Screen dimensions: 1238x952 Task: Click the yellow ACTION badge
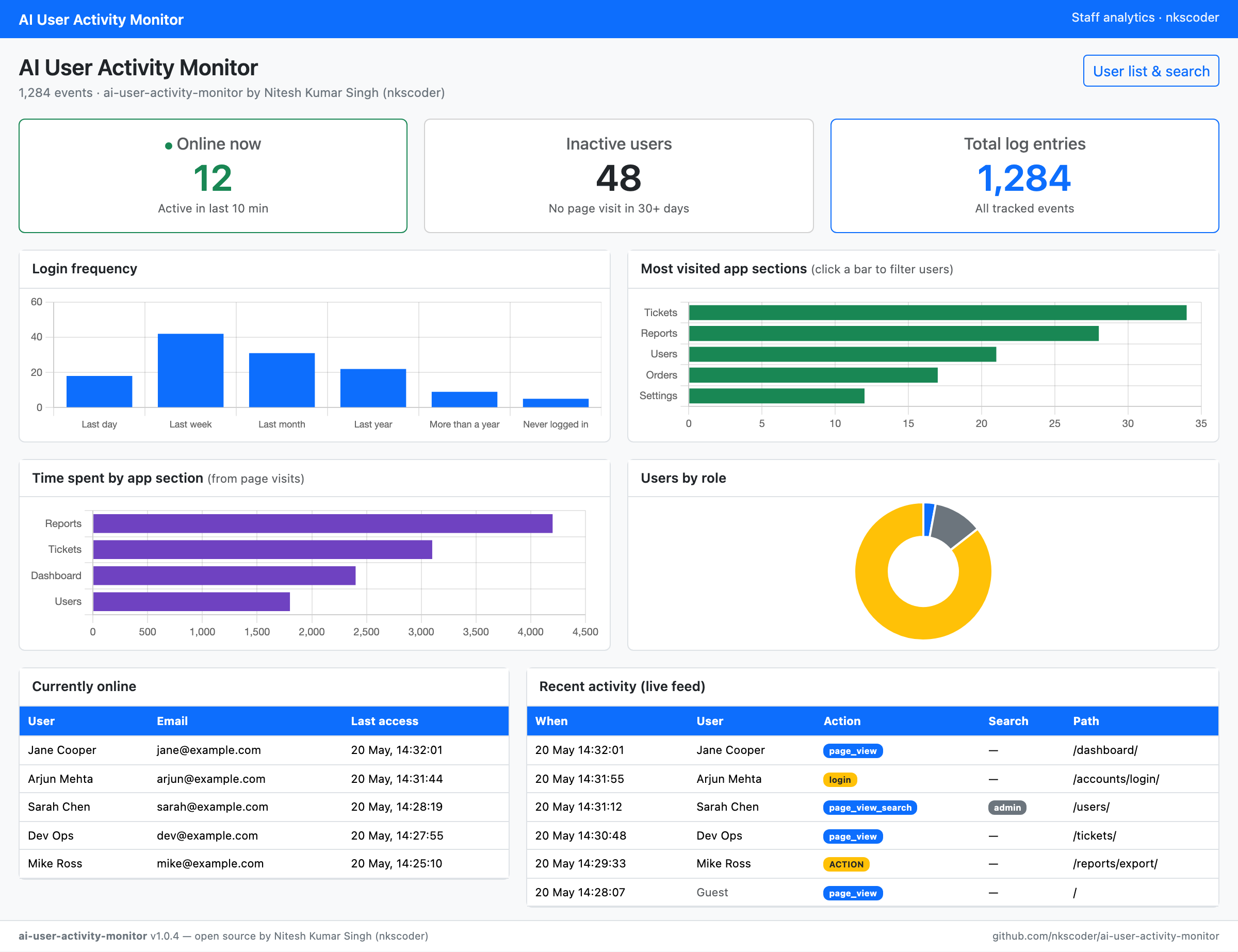coord(846,864)
